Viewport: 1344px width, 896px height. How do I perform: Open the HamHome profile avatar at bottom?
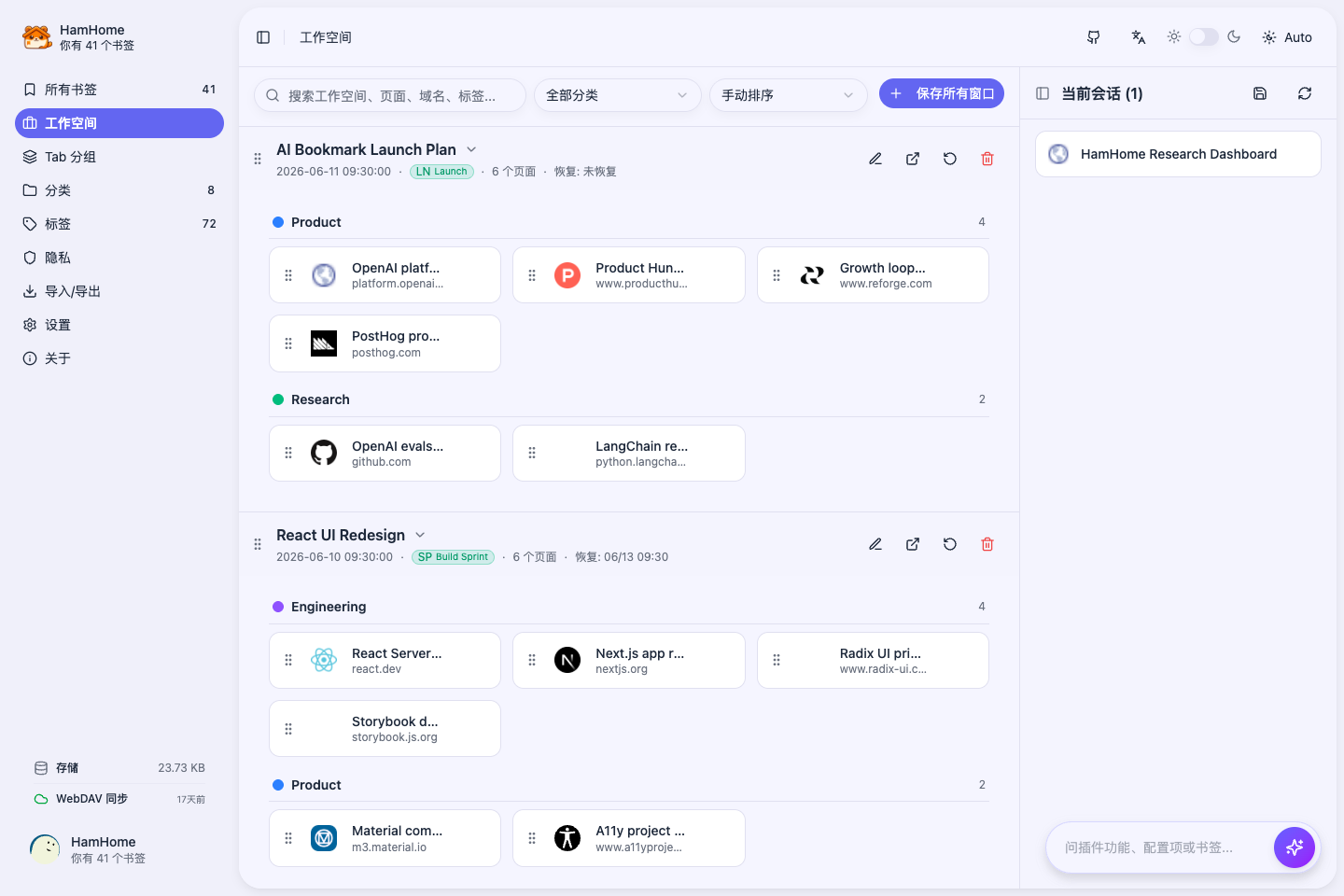[x=45, y=849]
